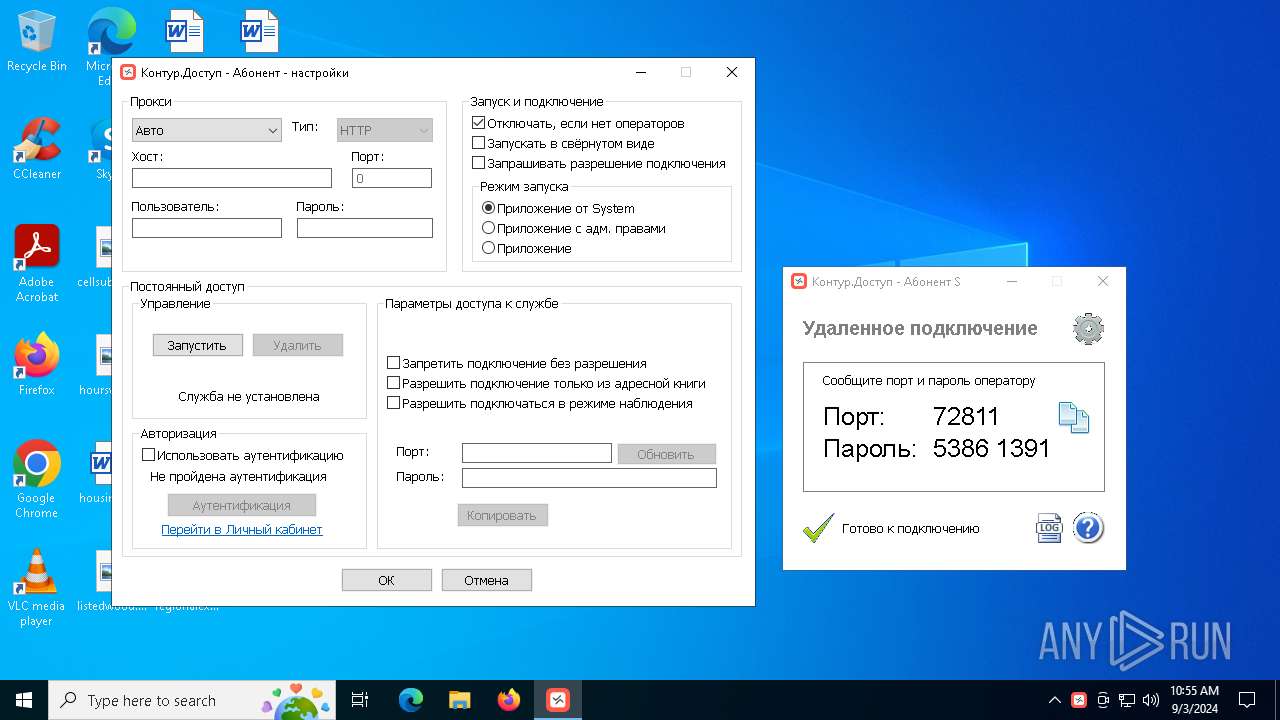
Task: Confirm settings with OK button
Action: click(386, 580)
